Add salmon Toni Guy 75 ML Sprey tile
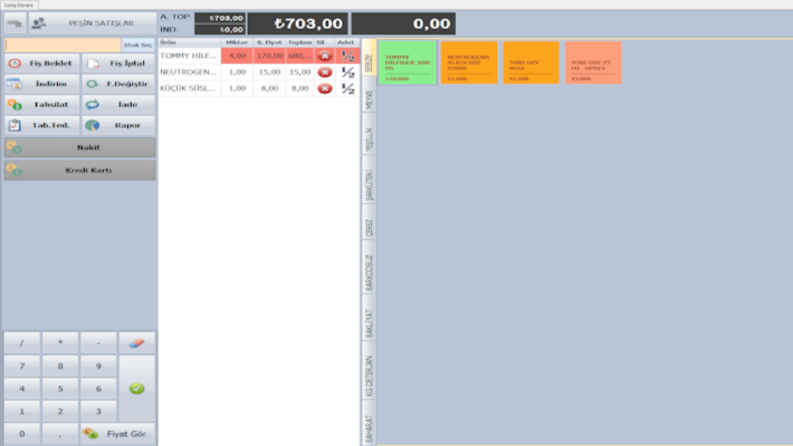This screenshot has width=793, height=446. tap(593, 62)
